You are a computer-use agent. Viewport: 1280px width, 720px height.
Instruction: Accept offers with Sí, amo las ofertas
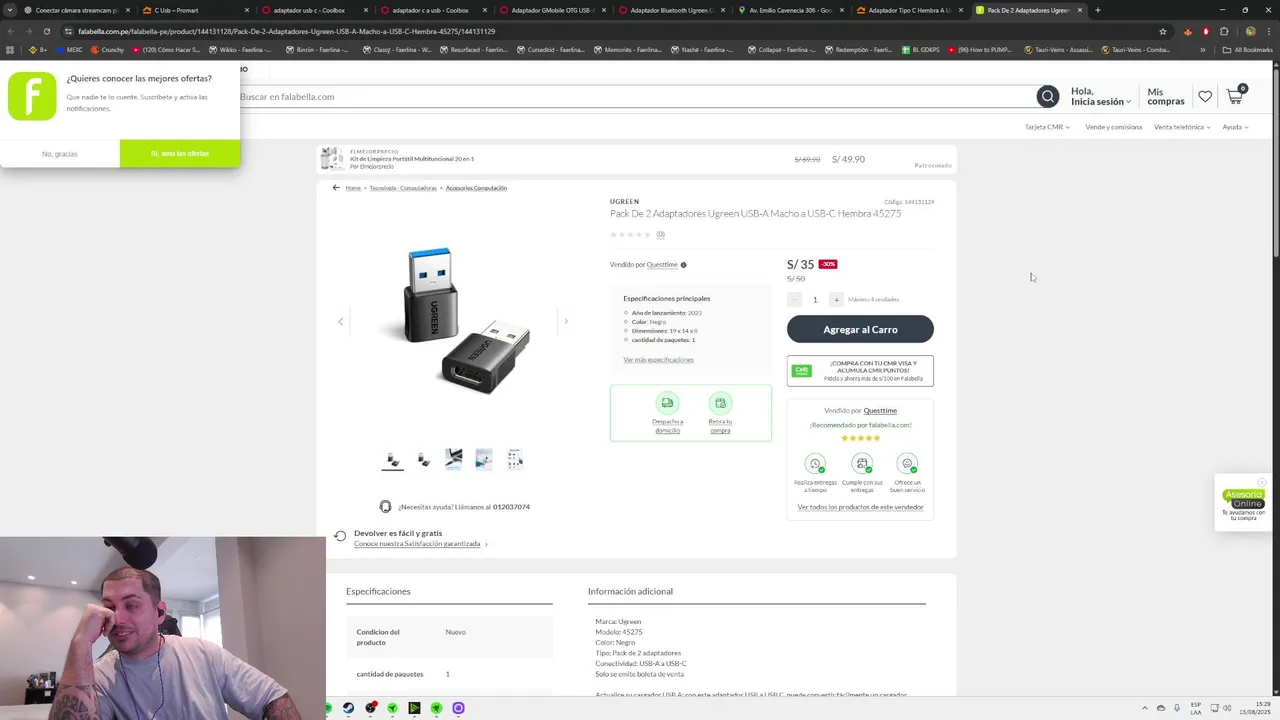[180, 154]
